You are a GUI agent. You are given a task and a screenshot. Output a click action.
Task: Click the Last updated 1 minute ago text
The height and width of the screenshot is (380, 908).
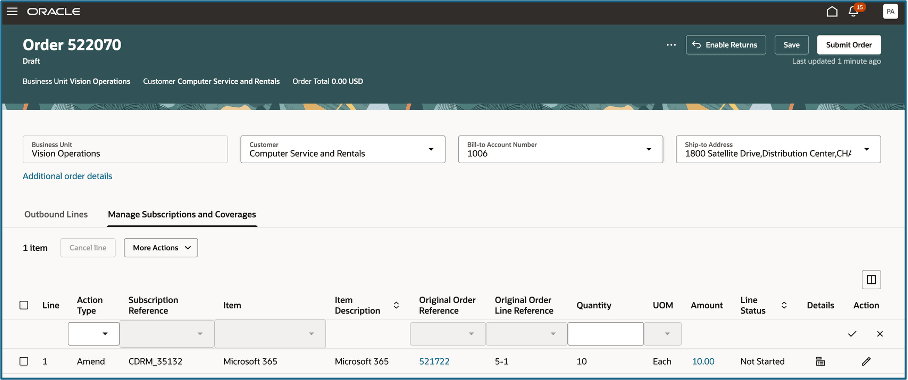tap(837, 61)
